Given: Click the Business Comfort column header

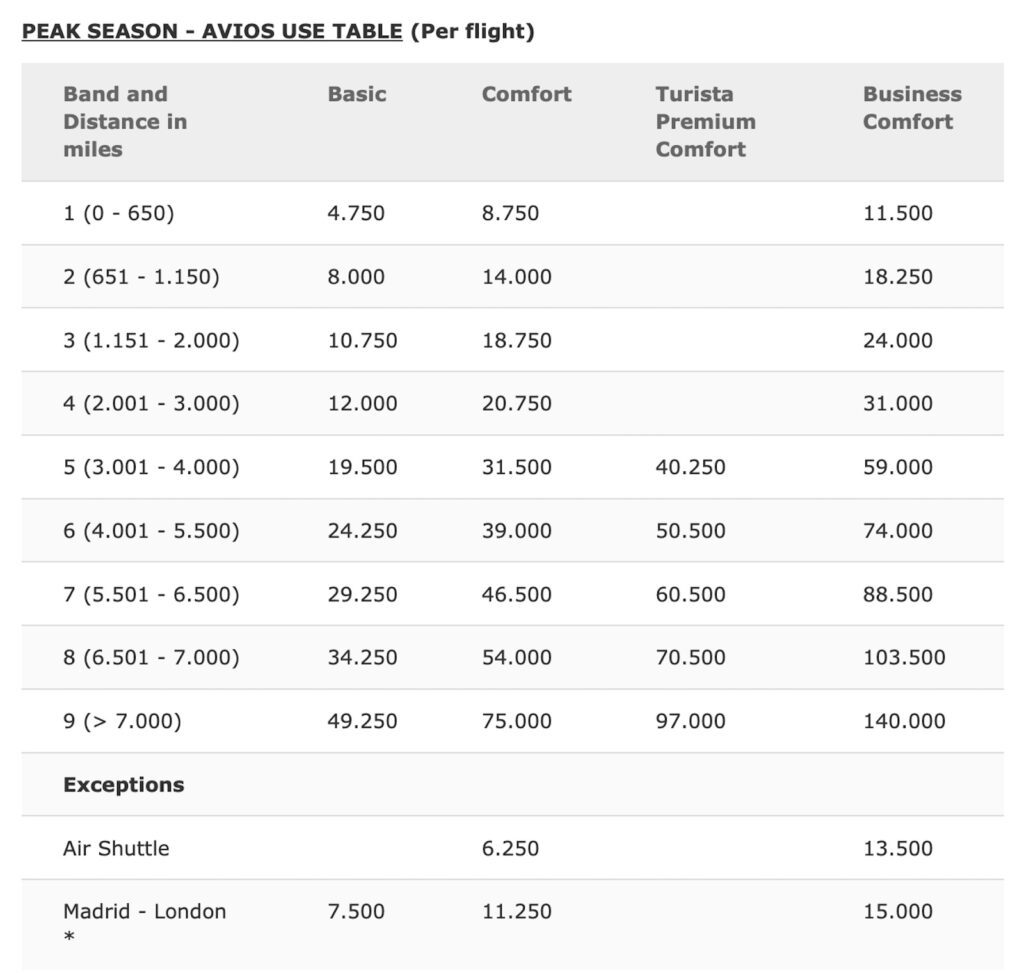Looking at the screenshot, I should point(912,108).
